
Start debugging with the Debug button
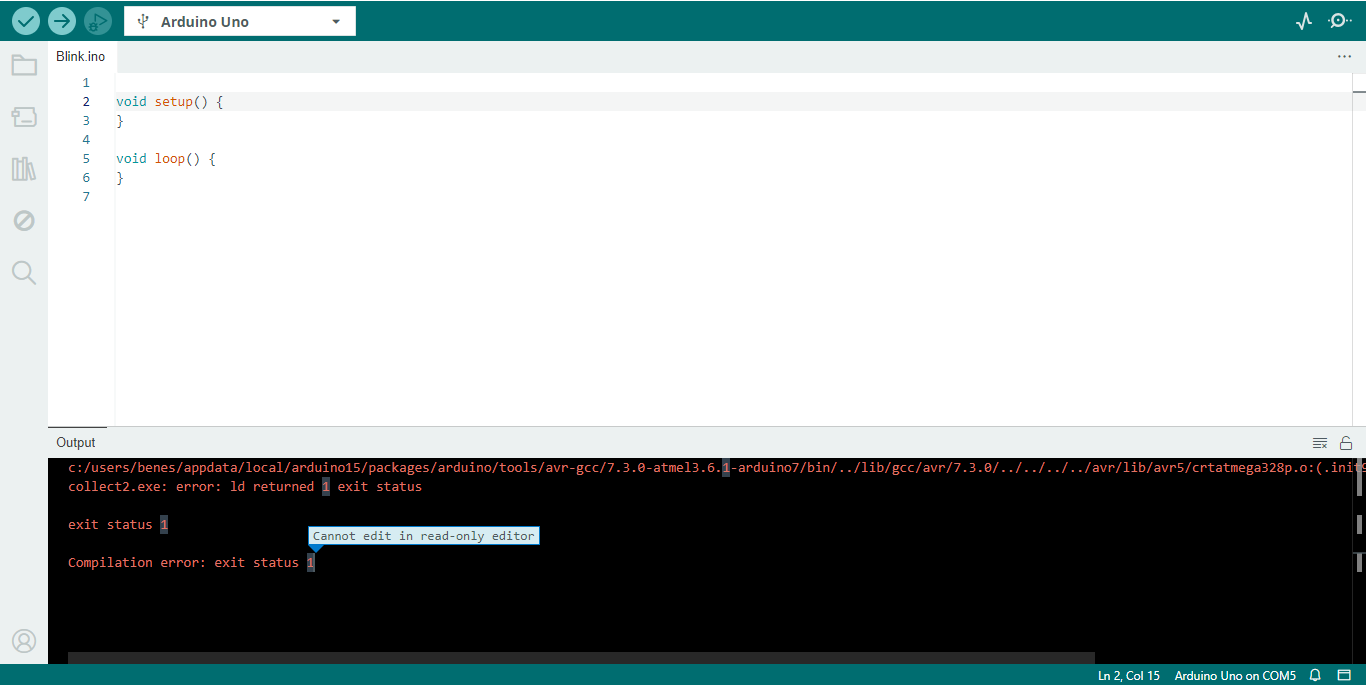[x=97, y=21]
